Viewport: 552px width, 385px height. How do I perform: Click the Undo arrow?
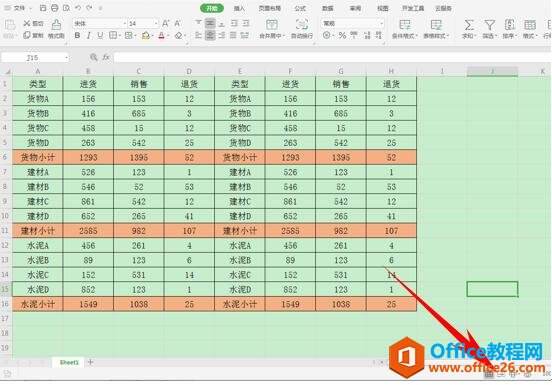(78, 8)
